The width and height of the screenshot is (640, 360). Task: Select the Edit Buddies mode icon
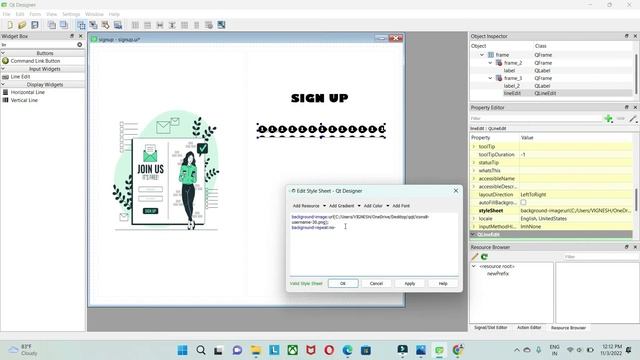(106, 25)
